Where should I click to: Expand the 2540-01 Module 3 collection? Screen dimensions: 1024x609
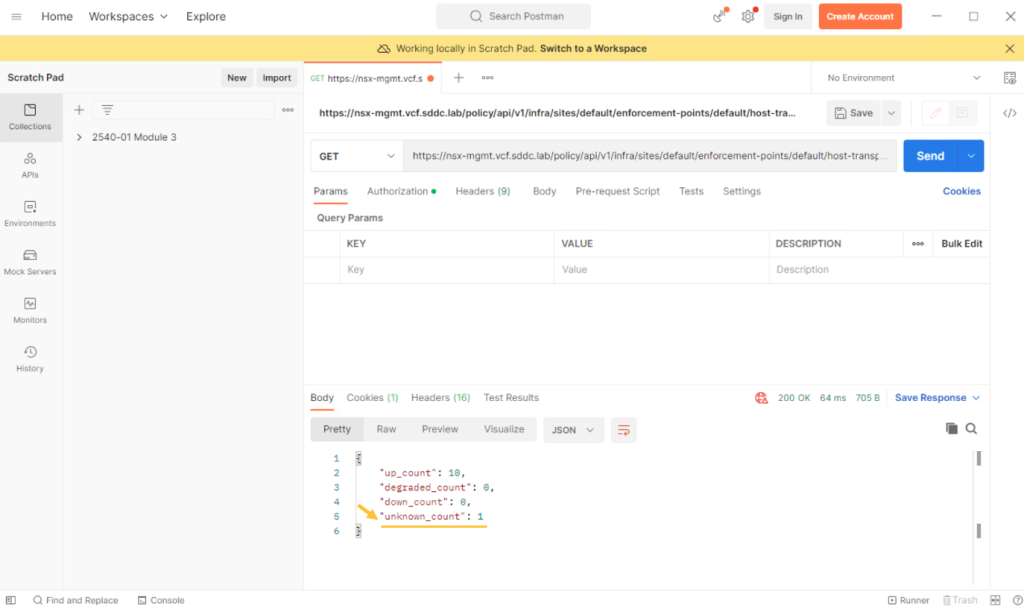click(79, 137)
